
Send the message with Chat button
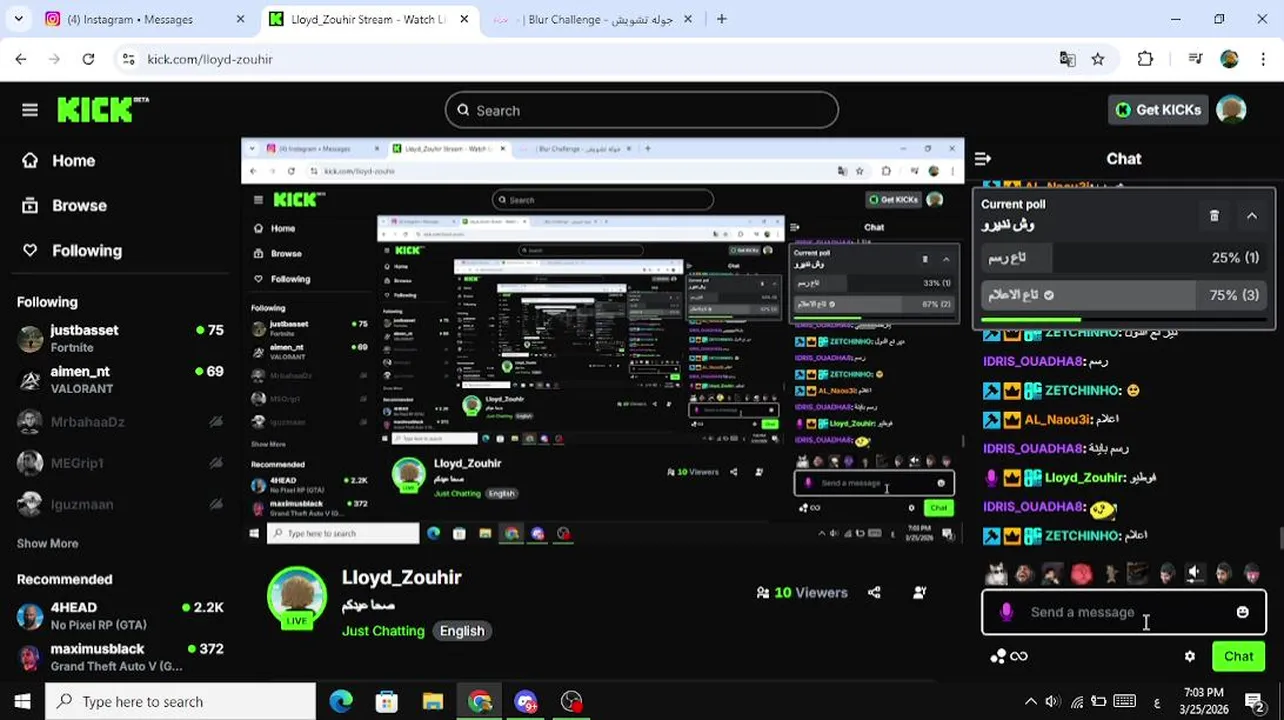point(1238,656)
